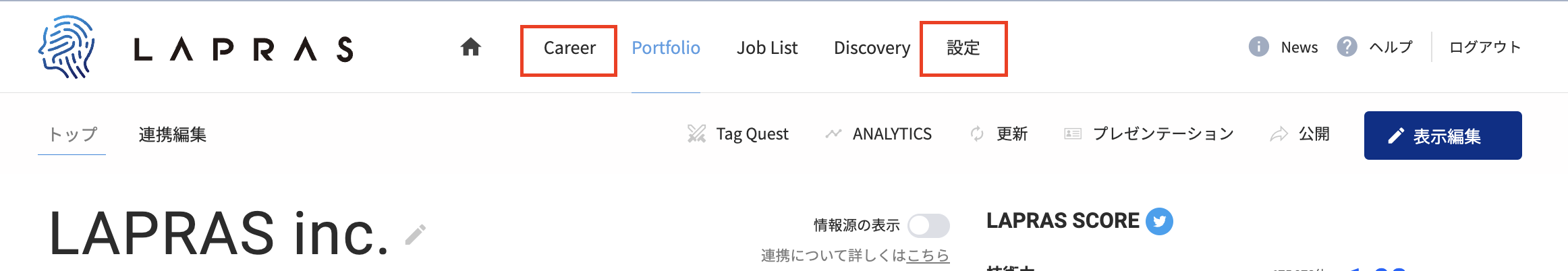This screenshot has height=271, width=1568.
Task: Click the News info icon
Action: (1258, 47)
